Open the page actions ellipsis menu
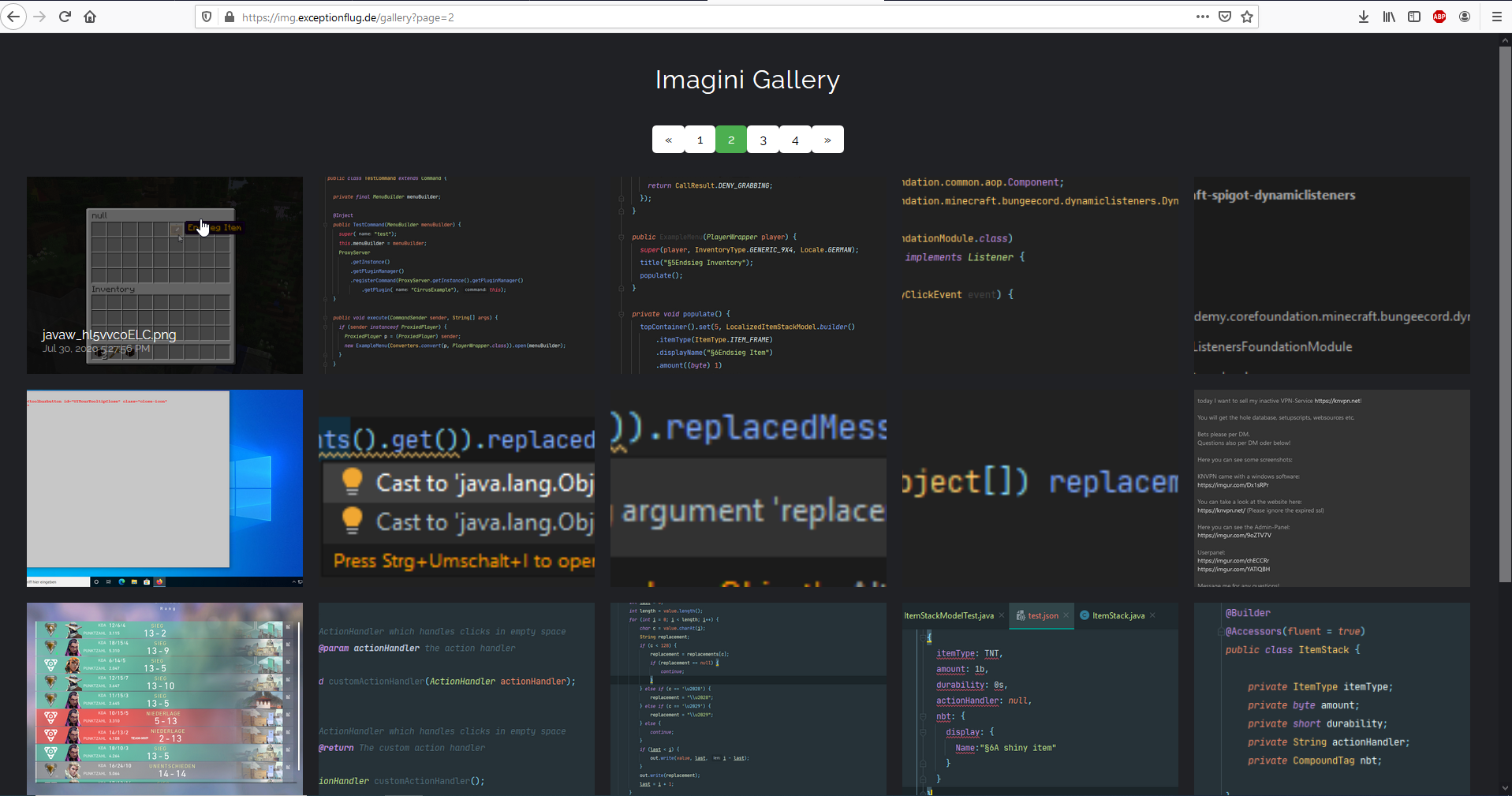The height and width of the screenshot is (796, 1512). point(1202,17)
